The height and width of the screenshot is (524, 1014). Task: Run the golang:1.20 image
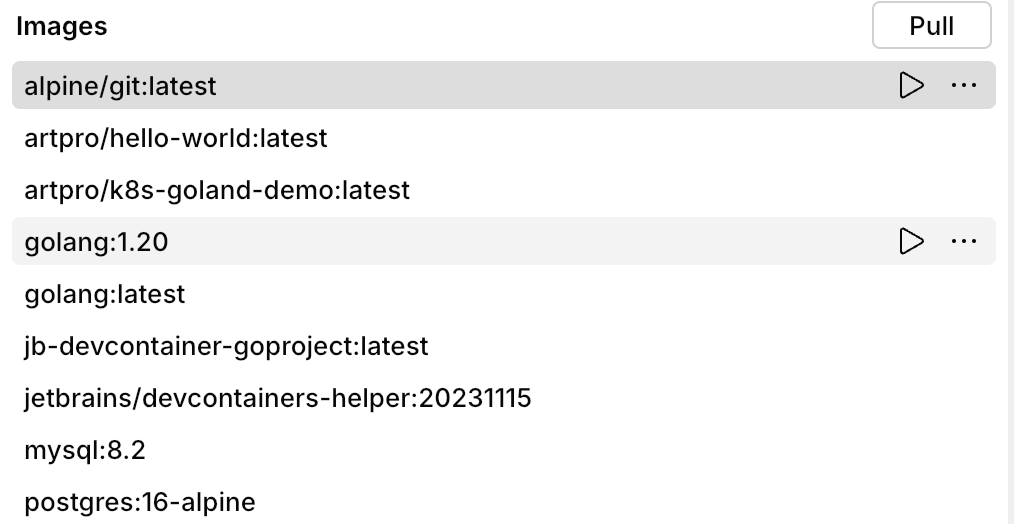point(911,241)
